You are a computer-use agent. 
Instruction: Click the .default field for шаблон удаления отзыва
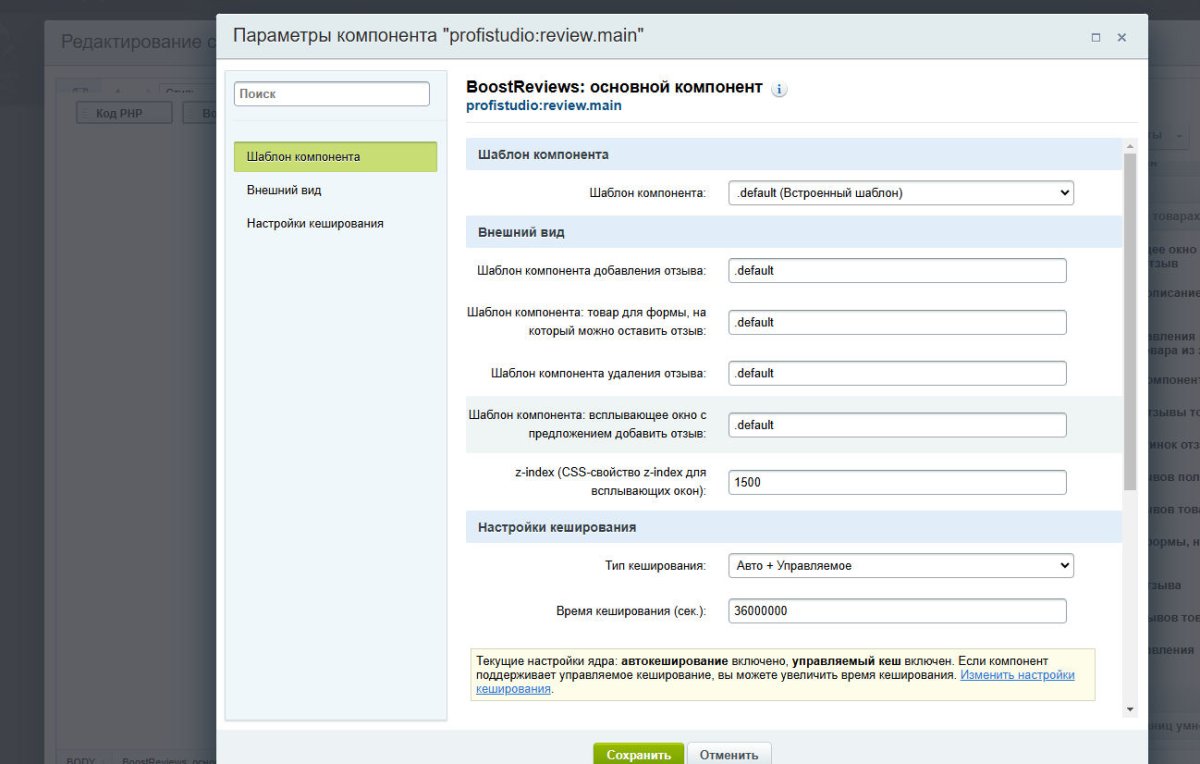click(x=896, y=373)
